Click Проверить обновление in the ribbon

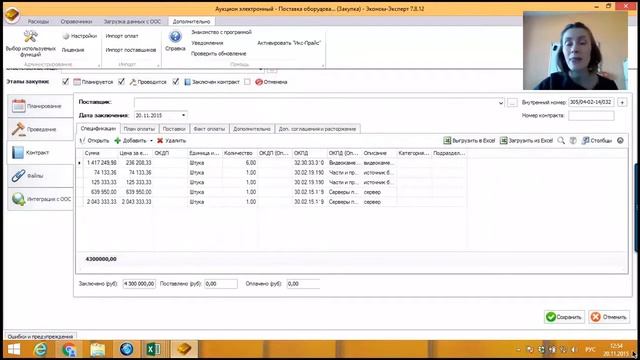pyautogui.click(x=219, y=53)
